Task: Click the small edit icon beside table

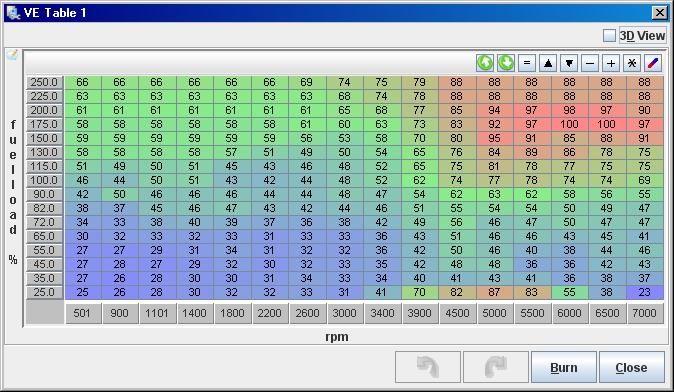Action: coord(12,55)
